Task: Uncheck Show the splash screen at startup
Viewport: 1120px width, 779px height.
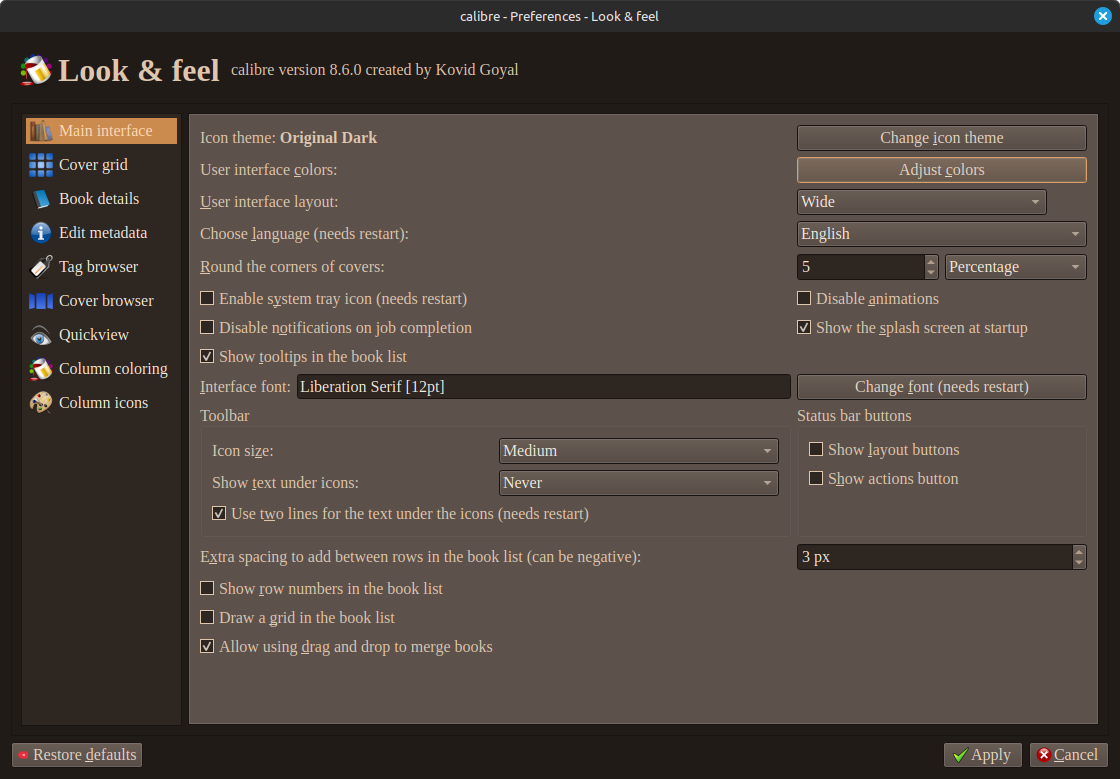Action: point(804,327)
